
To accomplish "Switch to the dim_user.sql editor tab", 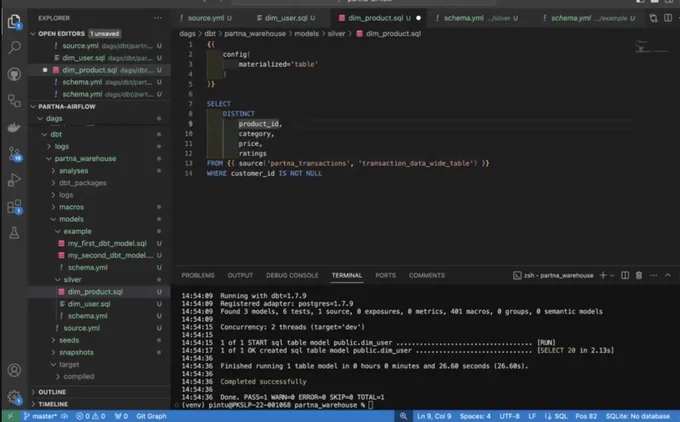I will (286, 18).
